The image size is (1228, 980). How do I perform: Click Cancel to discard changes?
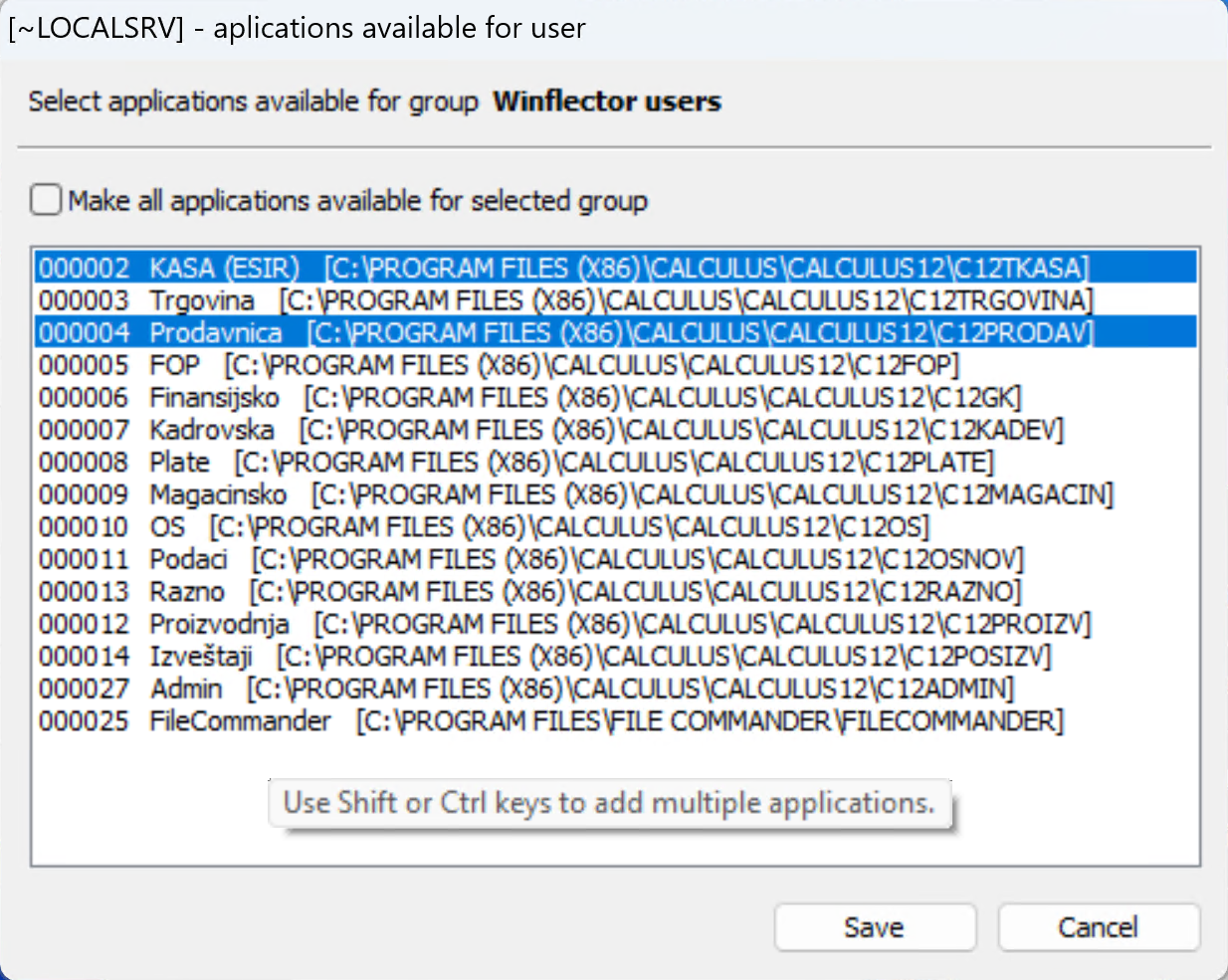(x=1099, y=927)
